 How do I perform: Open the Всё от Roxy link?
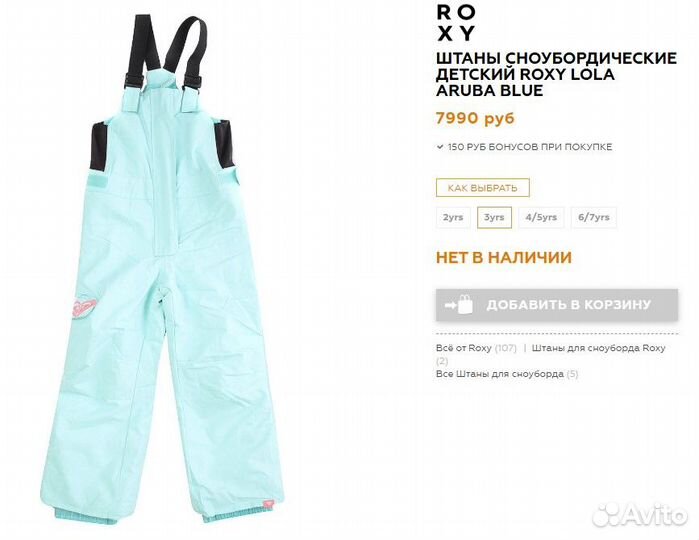coord(464,348)
